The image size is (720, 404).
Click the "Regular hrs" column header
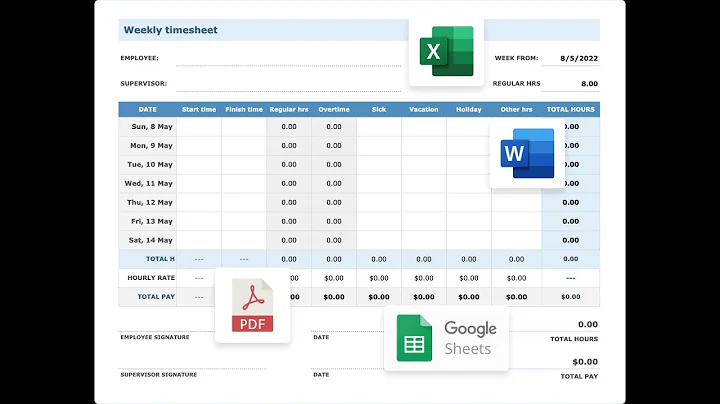[x=289, y=109]
